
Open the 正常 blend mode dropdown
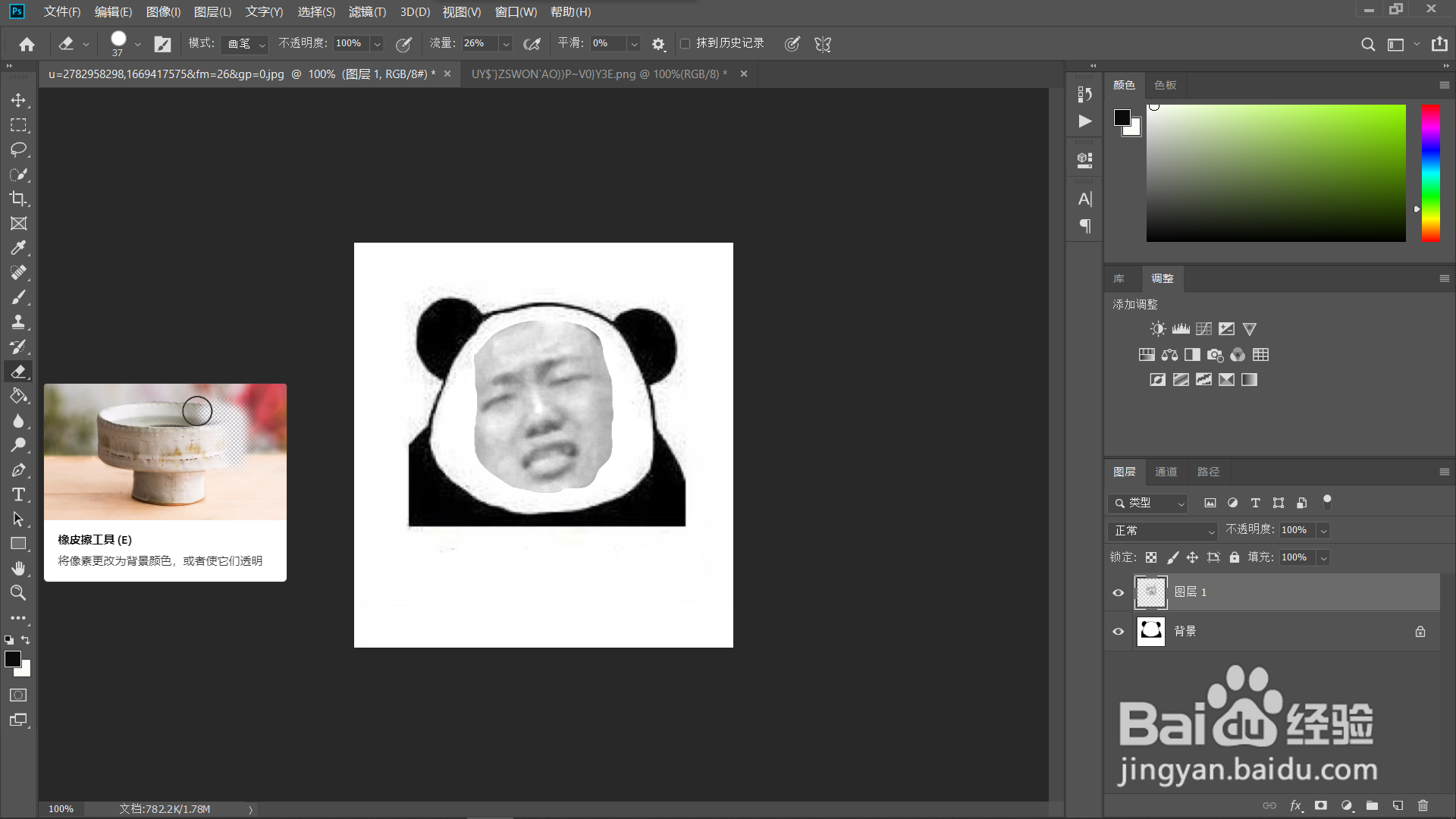(1163, 530)
